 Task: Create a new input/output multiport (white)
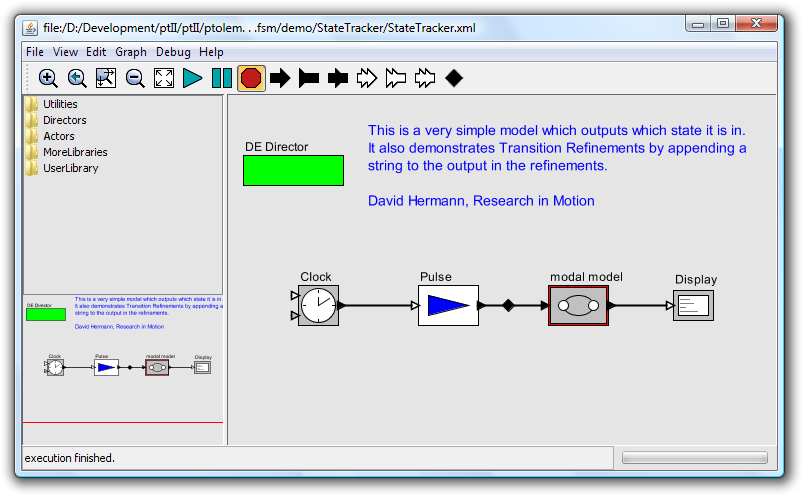(425, 78)
